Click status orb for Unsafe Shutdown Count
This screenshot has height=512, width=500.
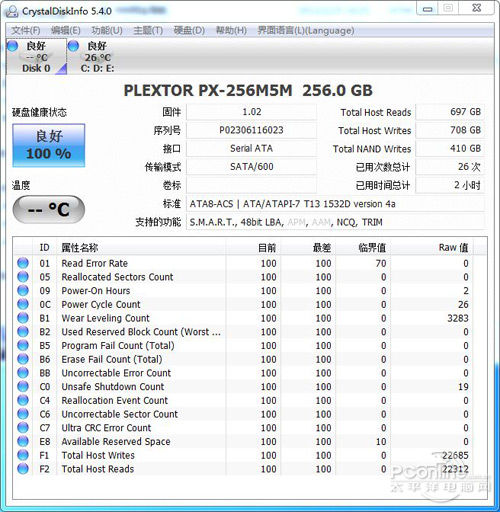[x=23, y=386]
